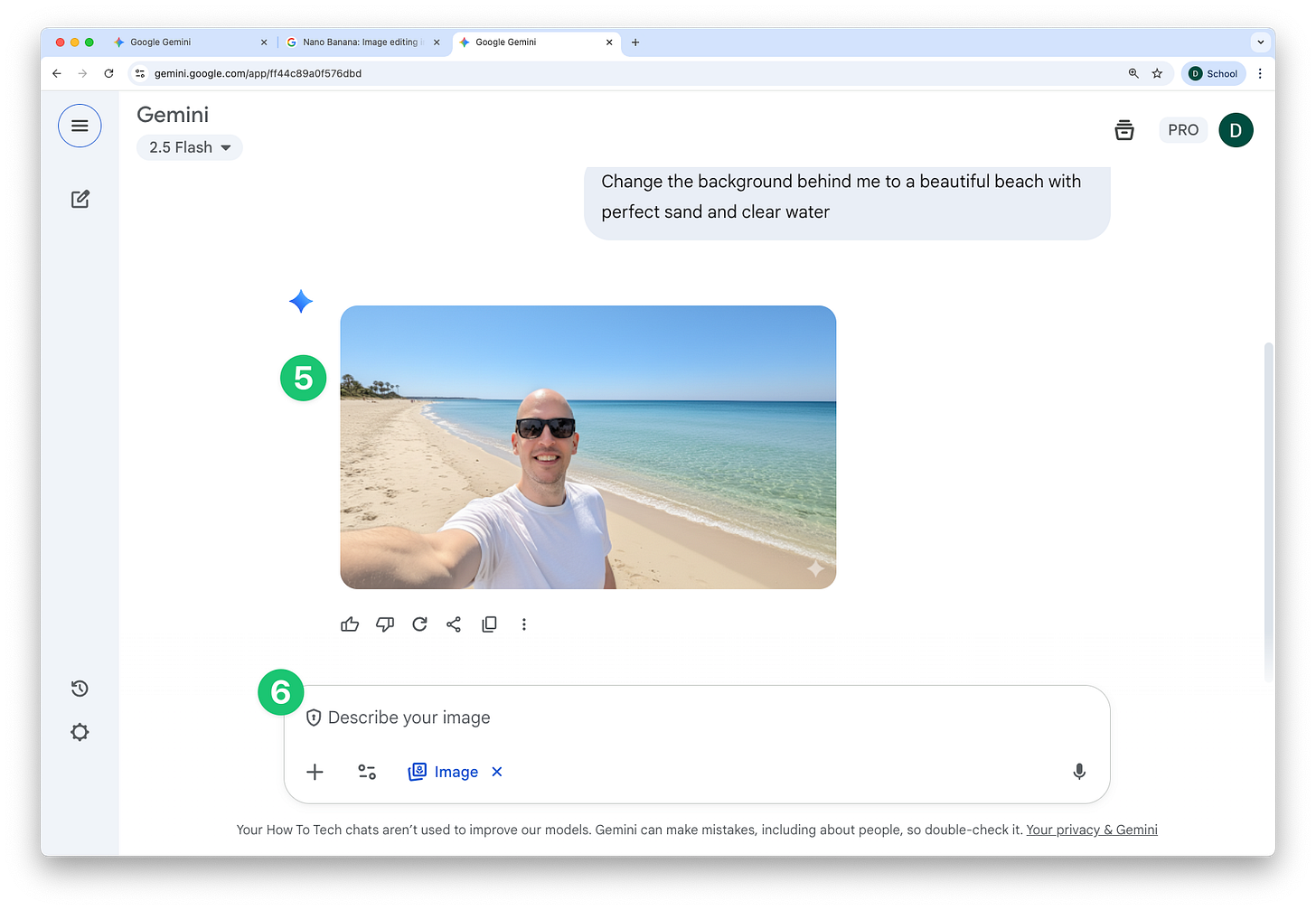The height and width of the screenshot is (910, 1316).
Task: Open the activity history icon in sidebar
Action: [x=80, y=689]
